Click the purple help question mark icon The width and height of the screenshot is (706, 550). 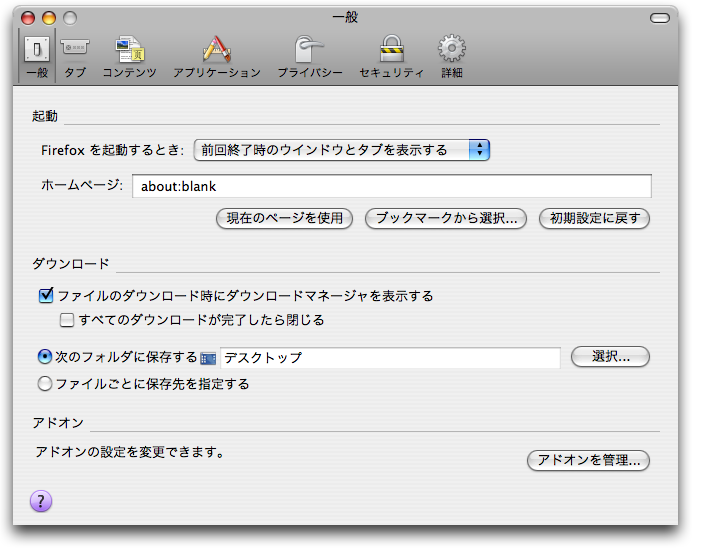pos(42,501)
